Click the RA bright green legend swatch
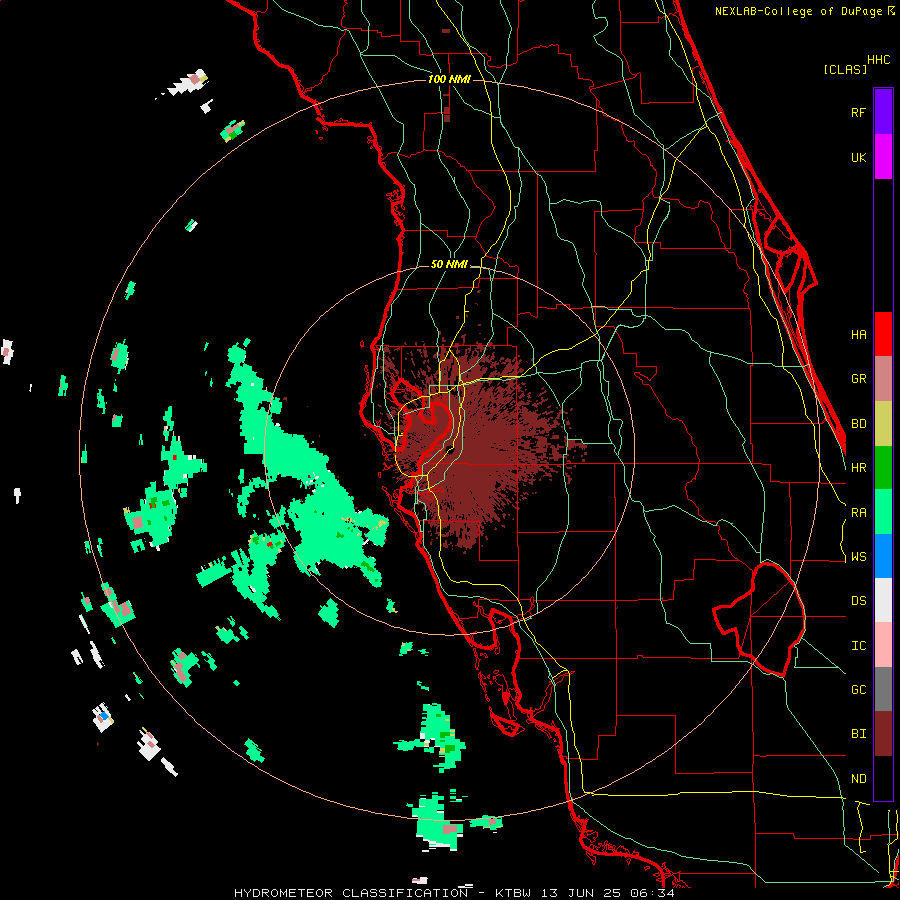The width and height of the screenshot is (900, 900). [883, 512]
